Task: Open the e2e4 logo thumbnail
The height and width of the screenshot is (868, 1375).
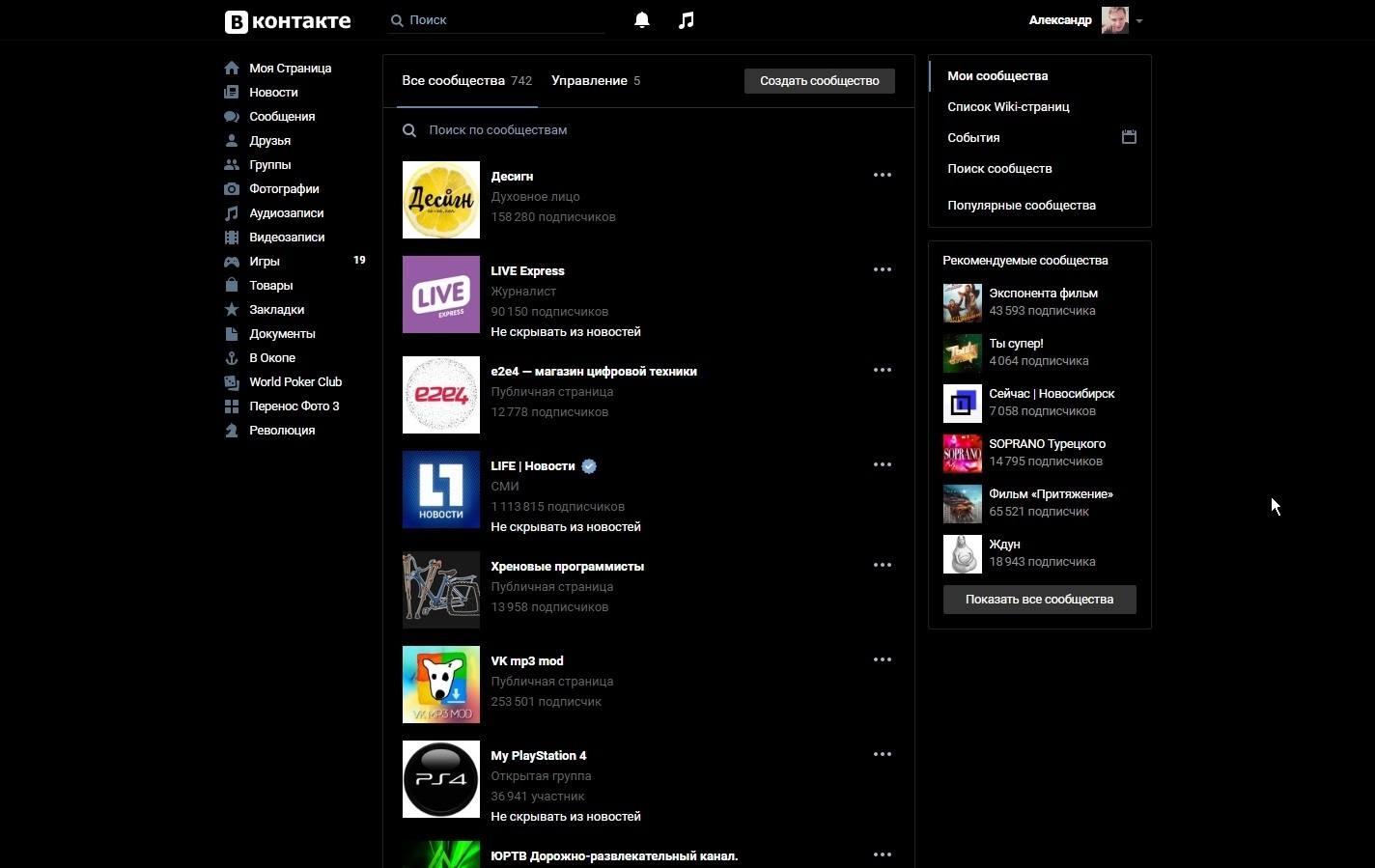Action: click(x=441, y=395)
